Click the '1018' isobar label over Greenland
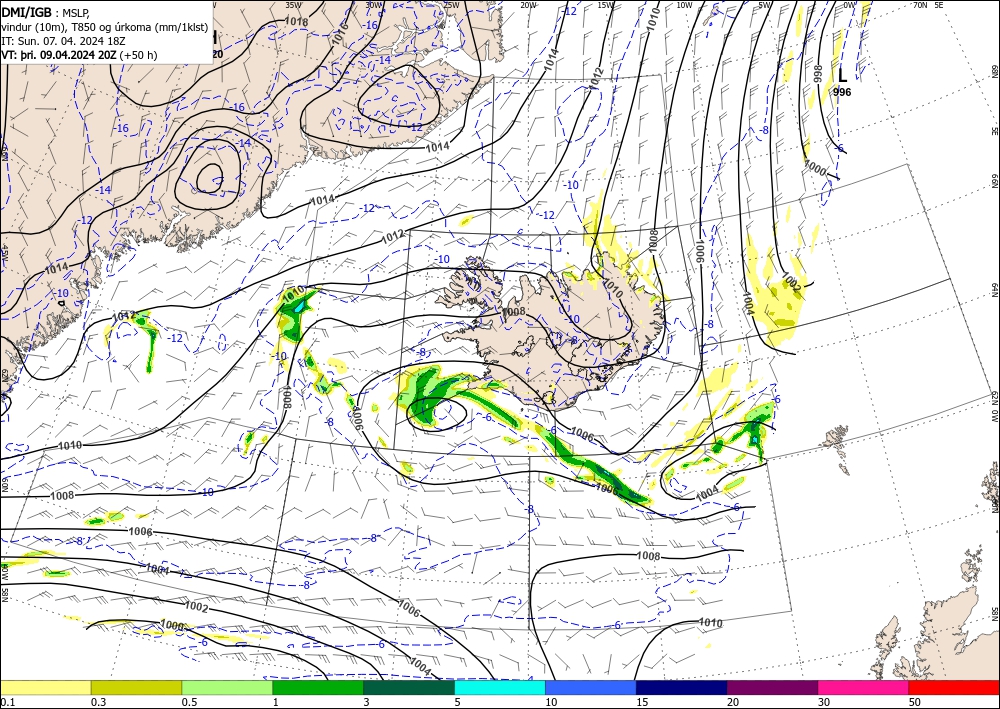This screenshot has height=709, width=1000. (x=297, y=21)
